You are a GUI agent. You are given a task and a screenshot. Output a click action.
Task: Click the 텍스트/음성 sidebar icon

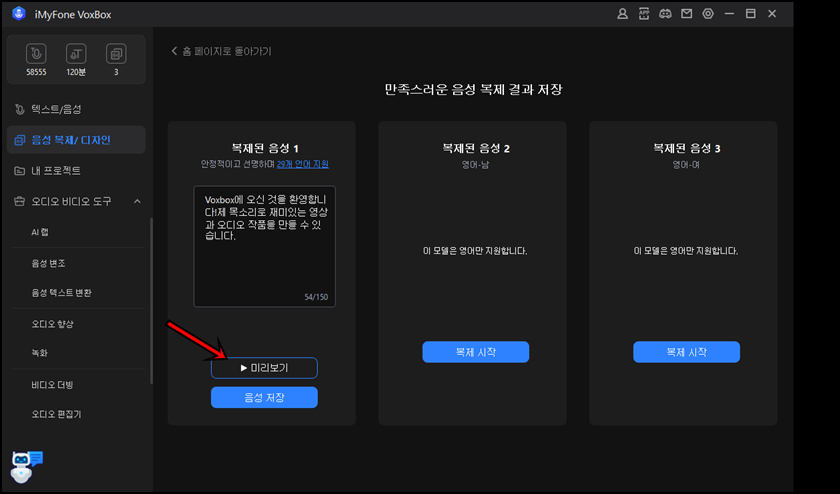[x=19, y=109]
